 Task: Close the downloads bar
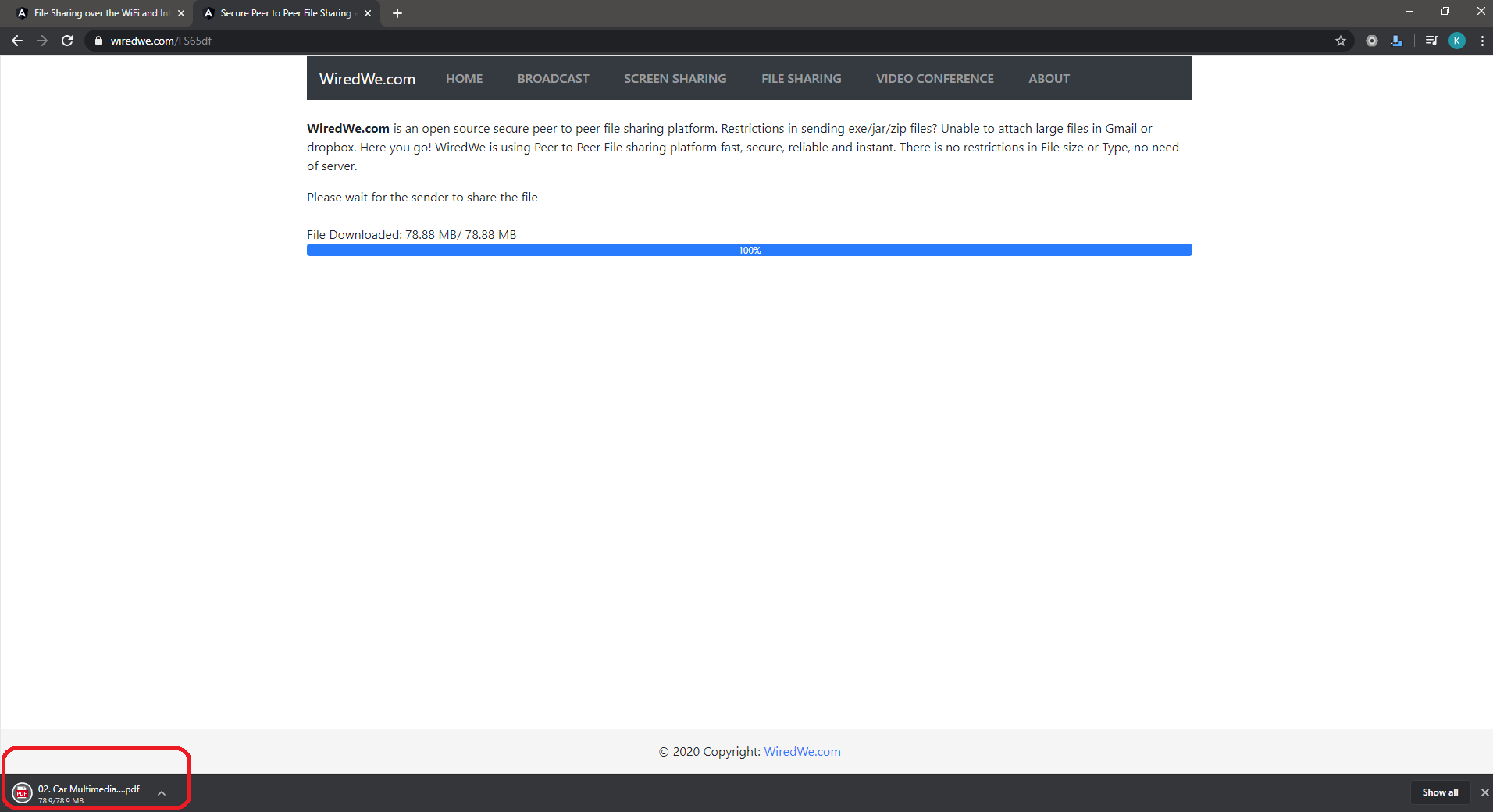pos(1484,792)
